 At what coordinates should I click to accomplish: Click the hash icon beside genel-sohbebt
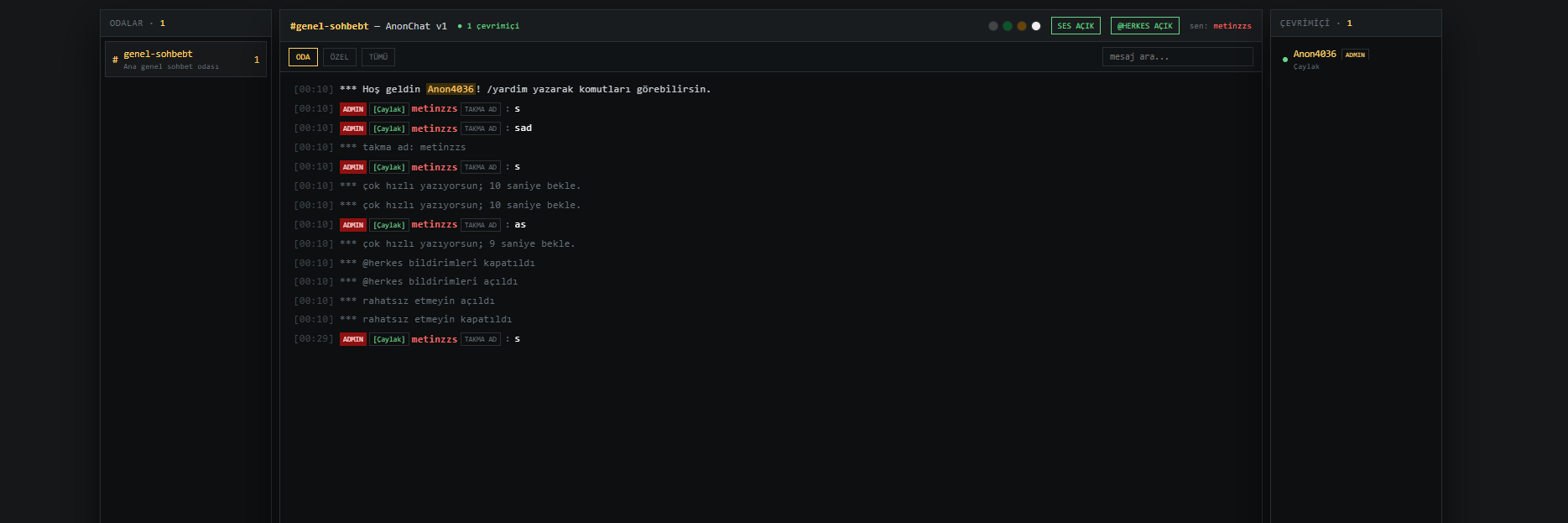pos(115,60)
